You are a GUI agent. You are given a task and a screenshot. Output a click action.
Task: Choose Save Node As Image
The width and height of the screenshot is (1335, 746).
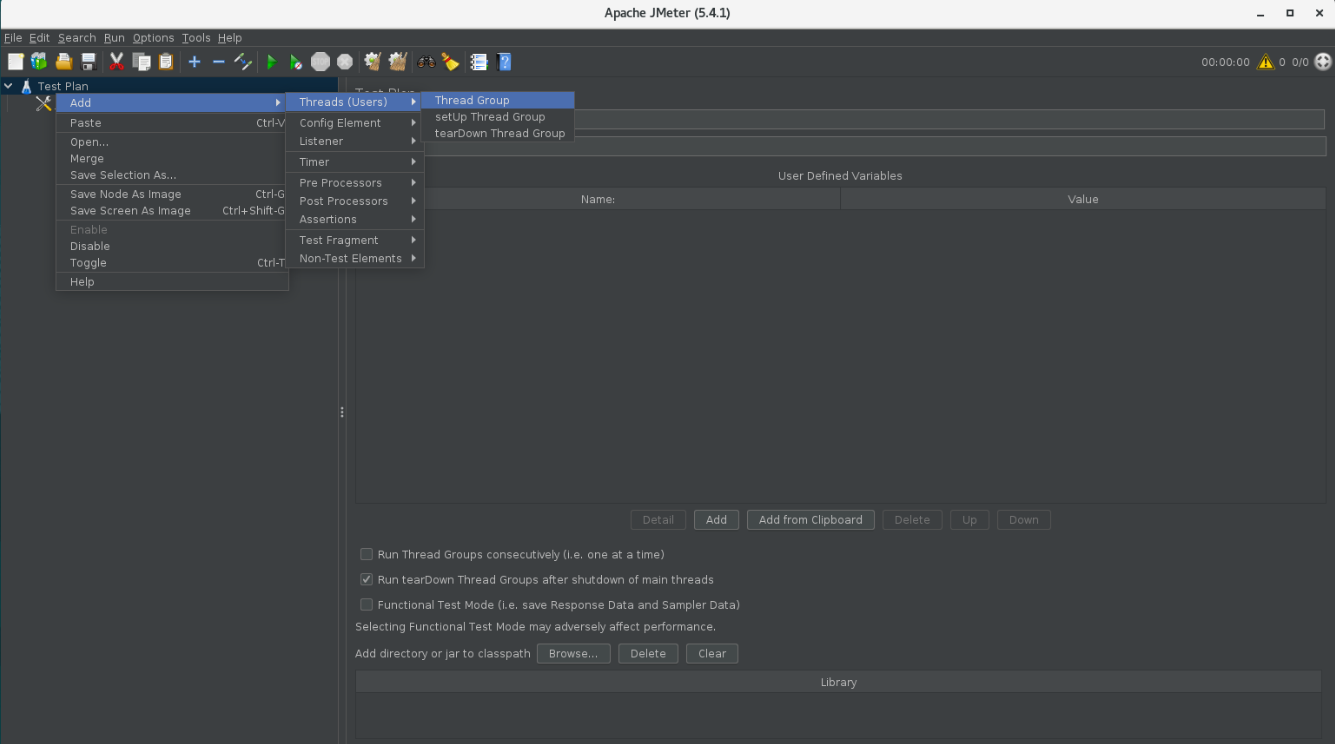click(x=172, y=194)
